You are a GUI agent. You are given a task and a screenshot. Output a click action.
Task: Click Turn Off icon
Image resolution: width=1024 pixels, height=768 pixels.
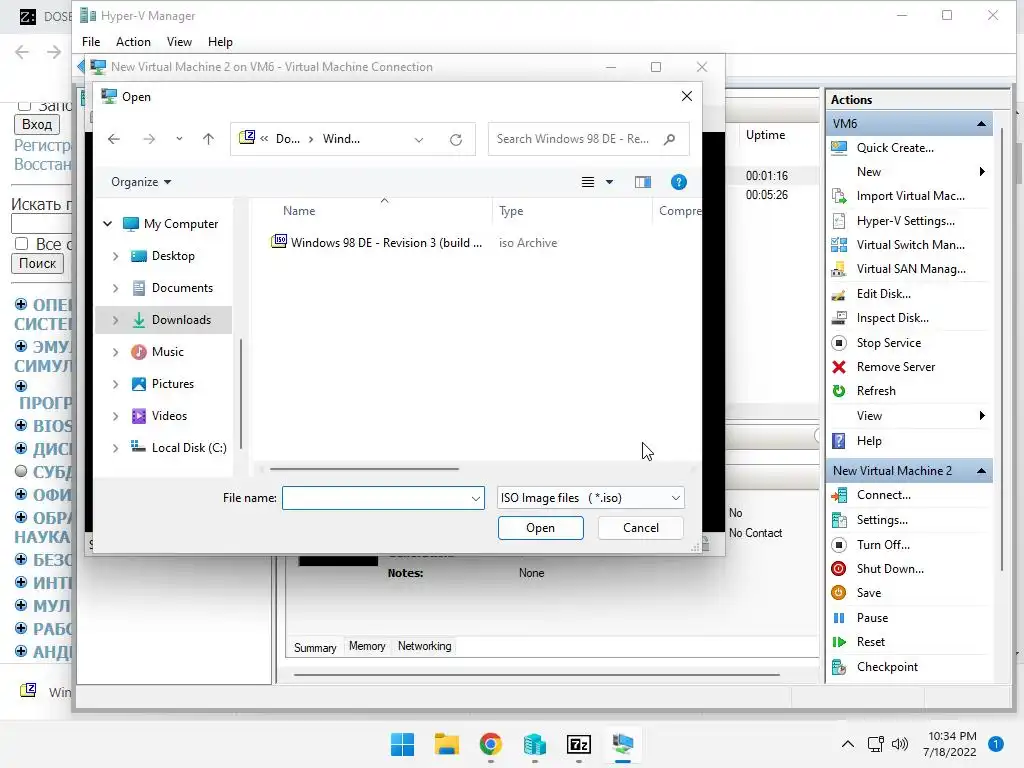coord(839,545)
